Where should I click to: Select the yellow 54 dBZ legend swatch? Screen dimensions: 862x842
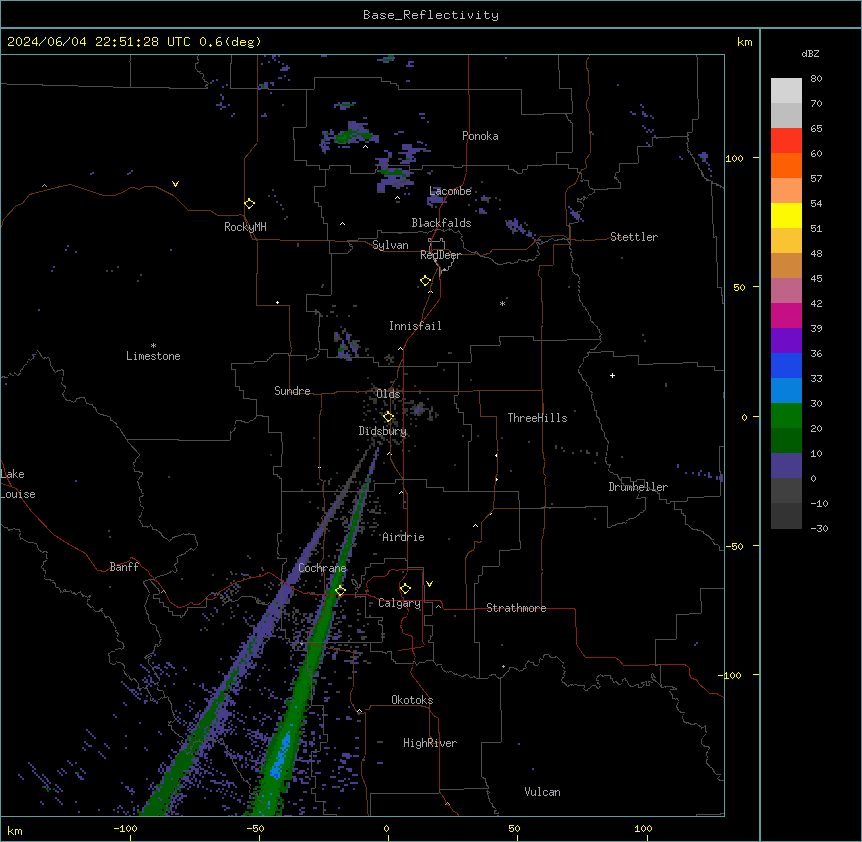(786, 215)
